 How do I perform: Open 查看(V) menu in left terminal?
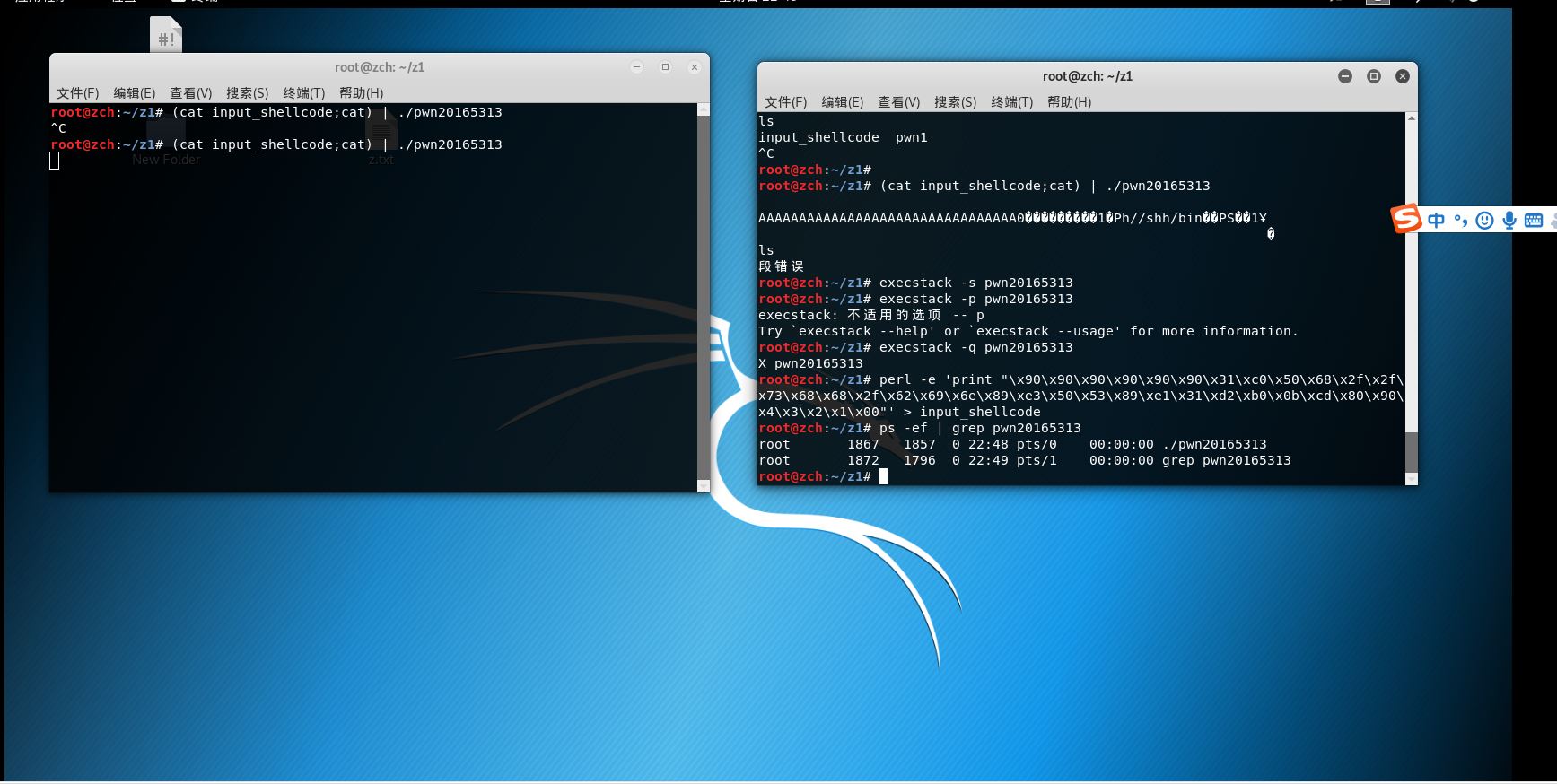pyautogui.click(x=190, y=93)
